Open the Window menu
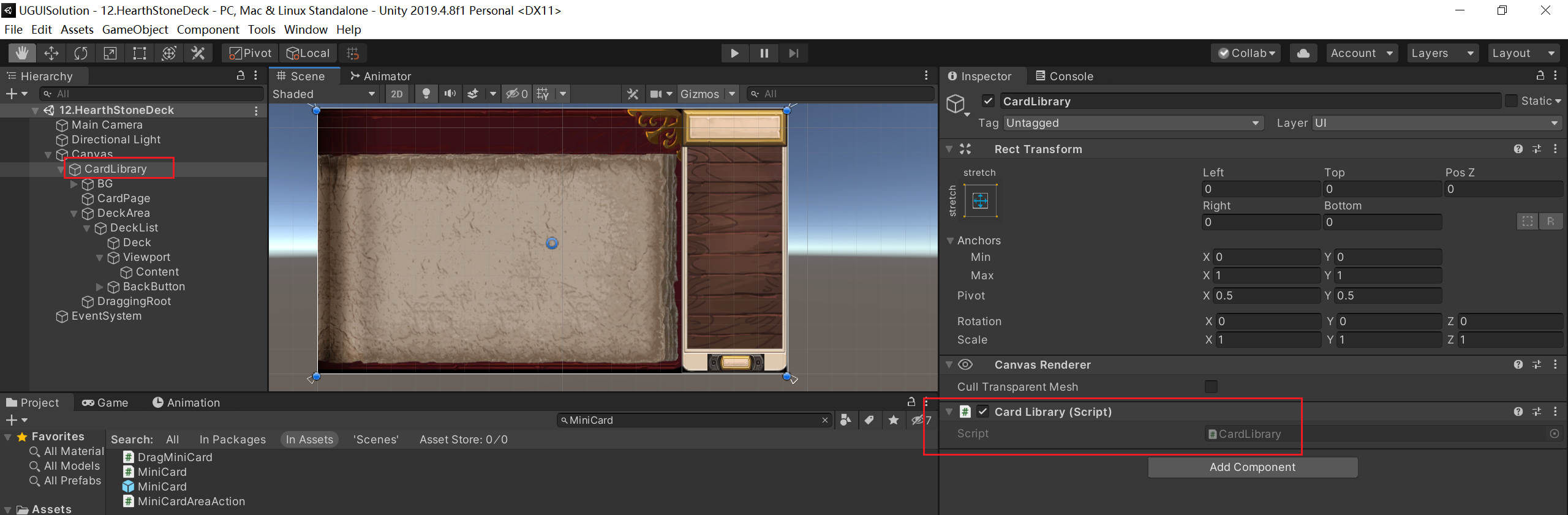The width and height of the screenshot is (1568, 515). click(x=306, y=29)
